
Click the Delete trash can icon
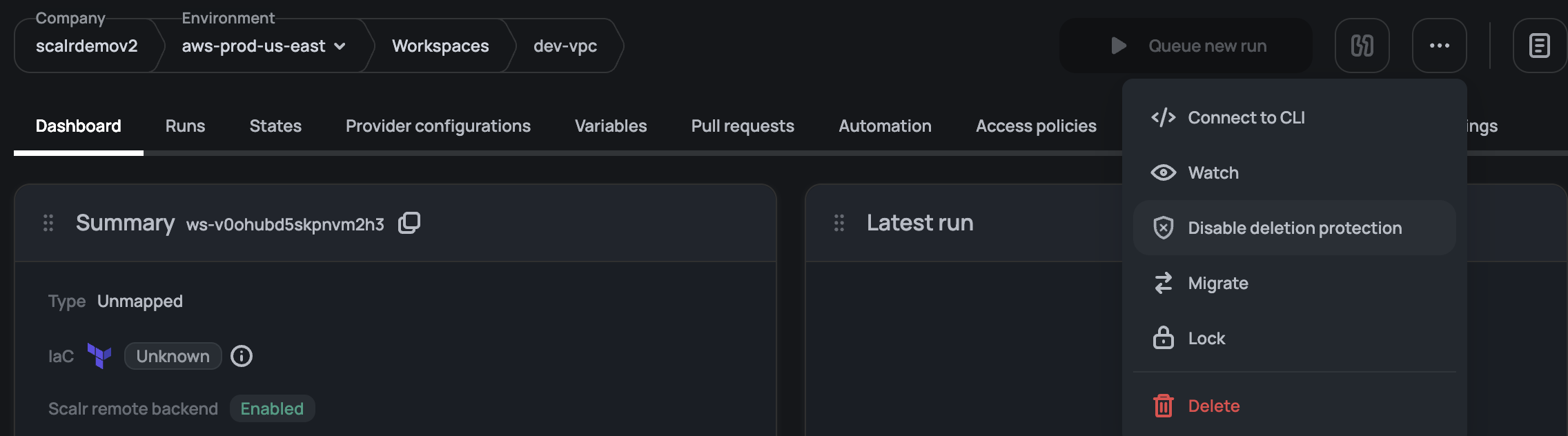click(x=1164, y=406)
